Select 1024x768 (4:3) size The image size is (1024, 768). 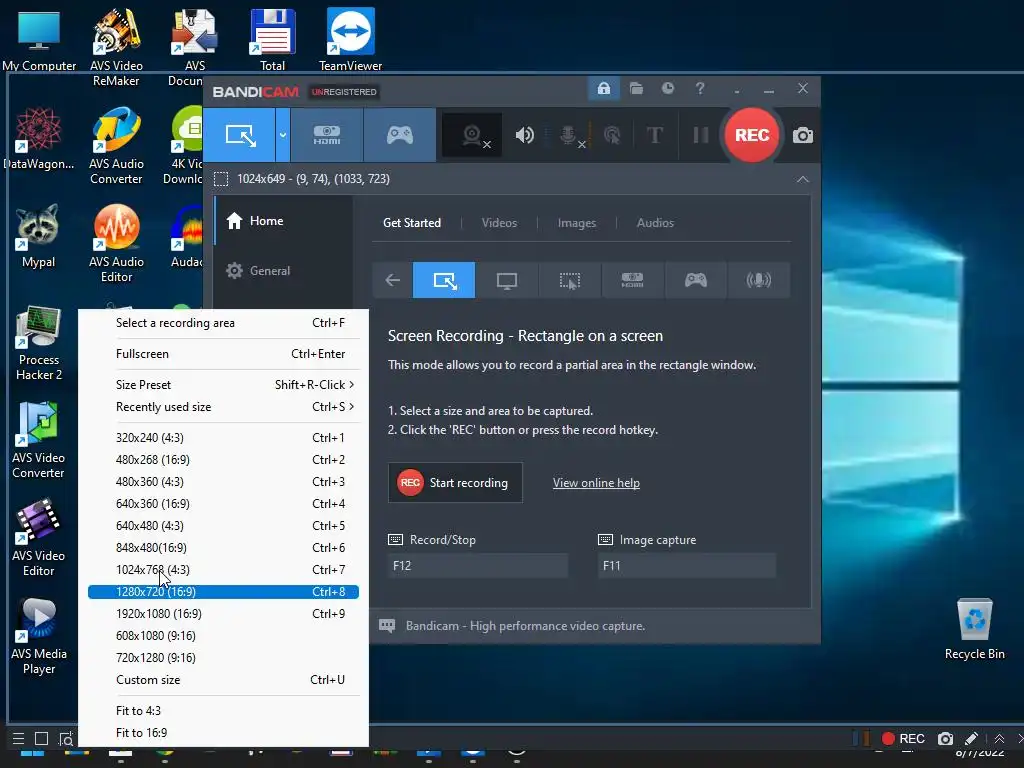[x=223, y=569]
